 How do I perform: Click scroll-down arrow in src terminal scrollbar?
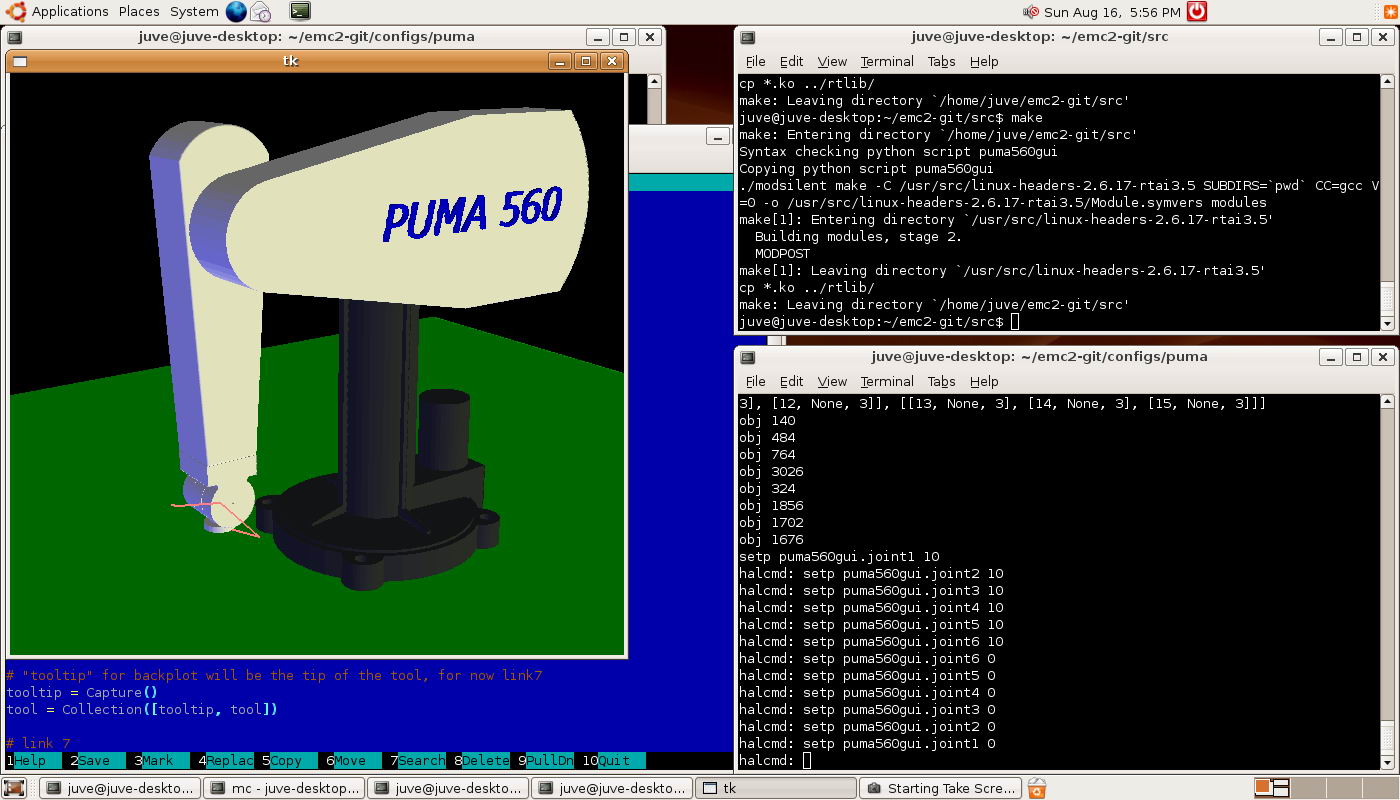(1387, 323)
